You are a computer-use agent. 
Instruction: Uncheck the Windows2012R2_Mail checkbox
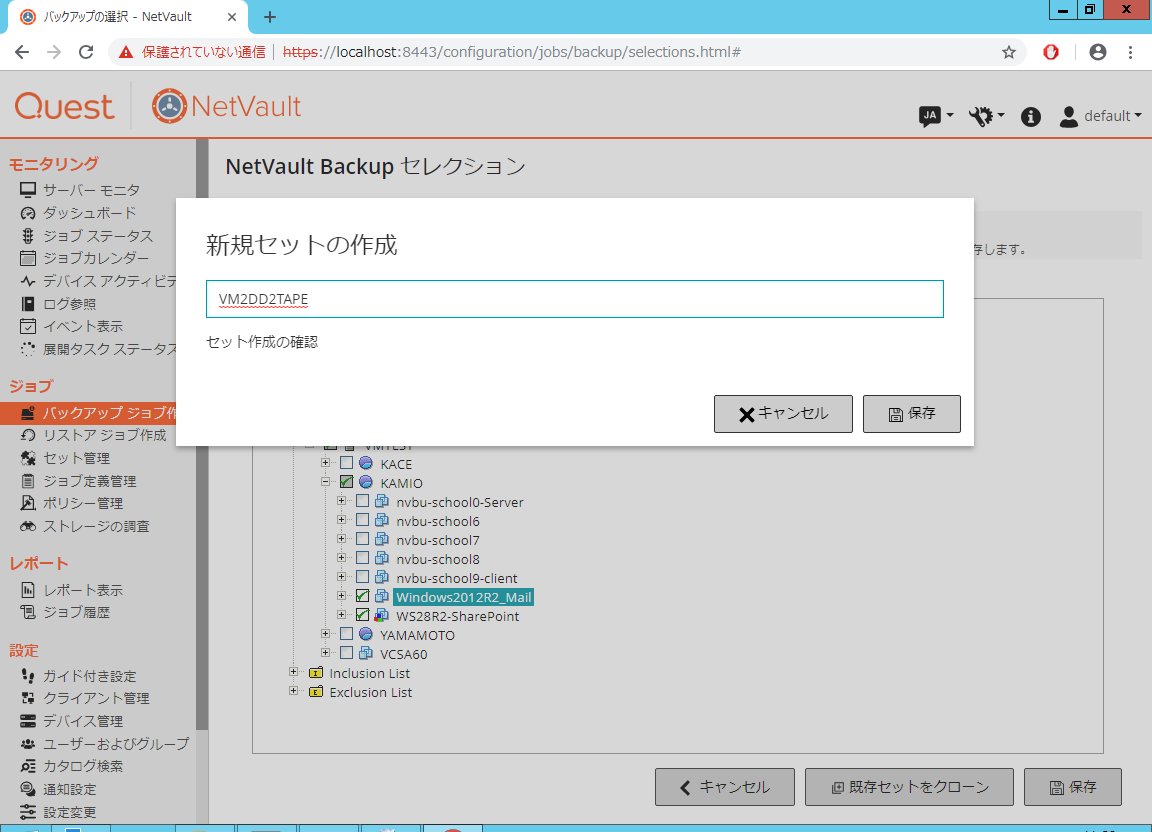point(362,596)
